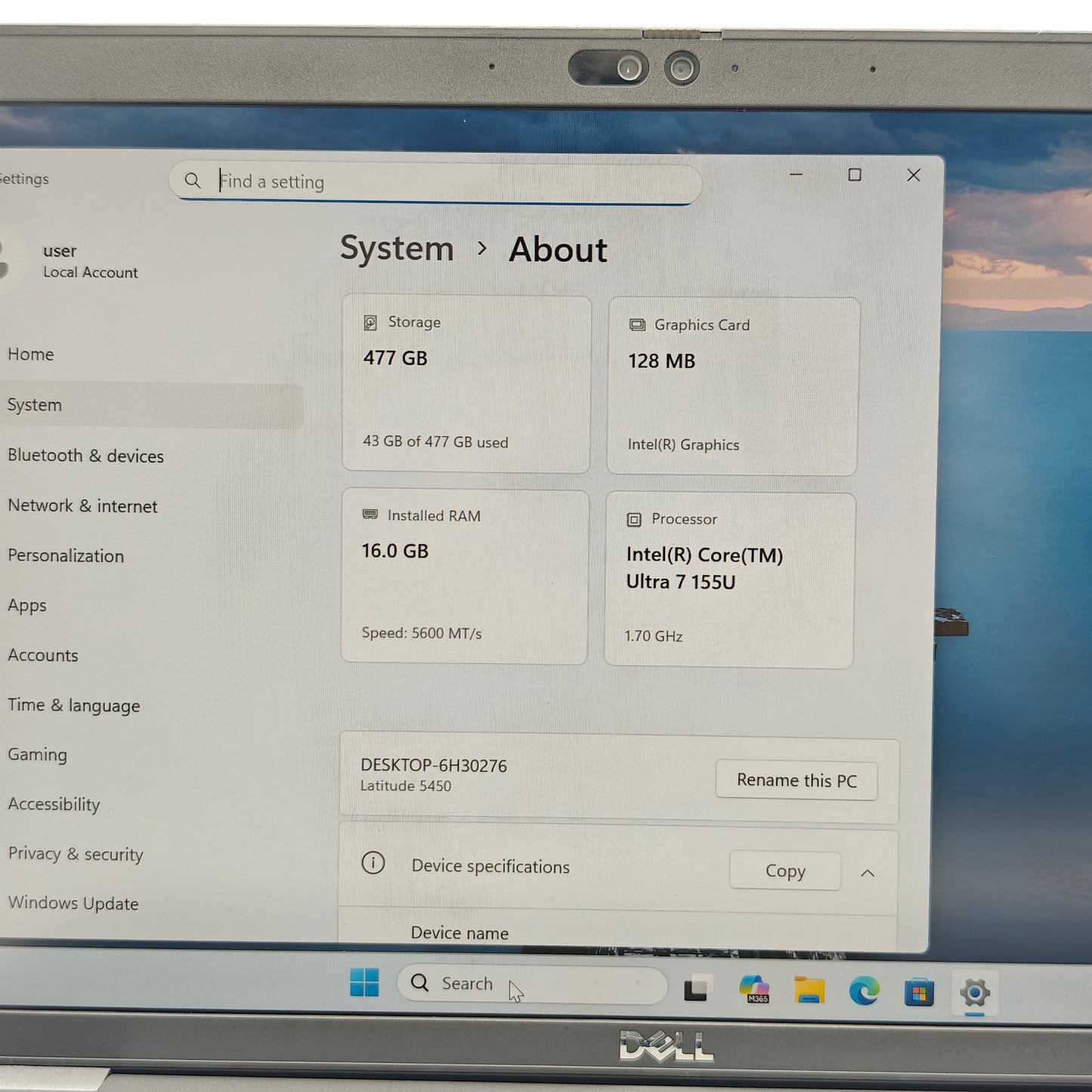This screenshot has width=1092, height=1092.
Task: Click the Processor Intel Core Ultra card
Action: (x=730, y=580)
